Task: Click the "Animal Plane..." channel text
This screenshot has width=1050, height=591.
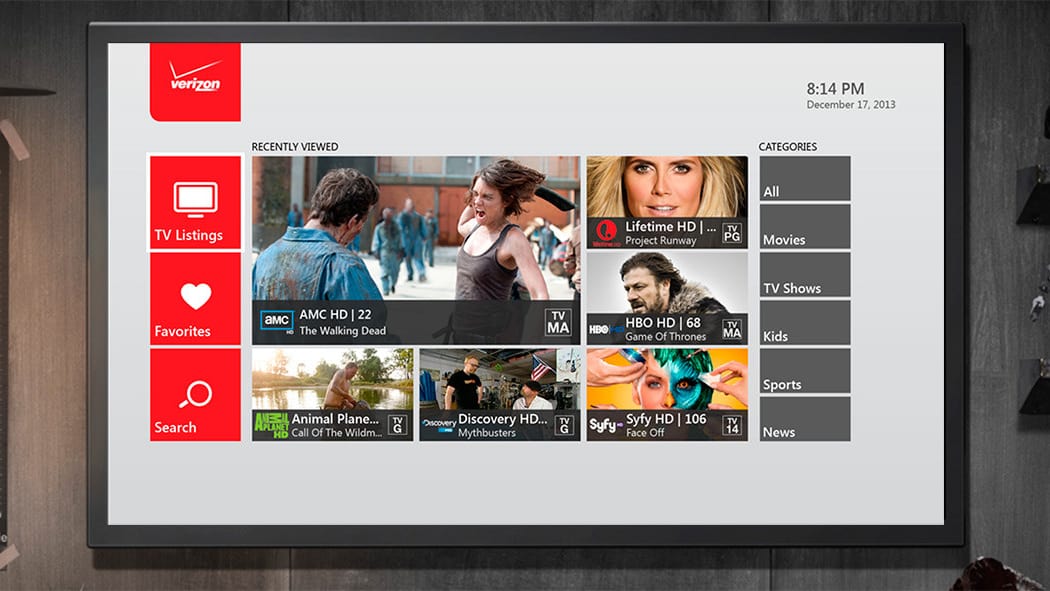Action: click(x=335, y=419)
